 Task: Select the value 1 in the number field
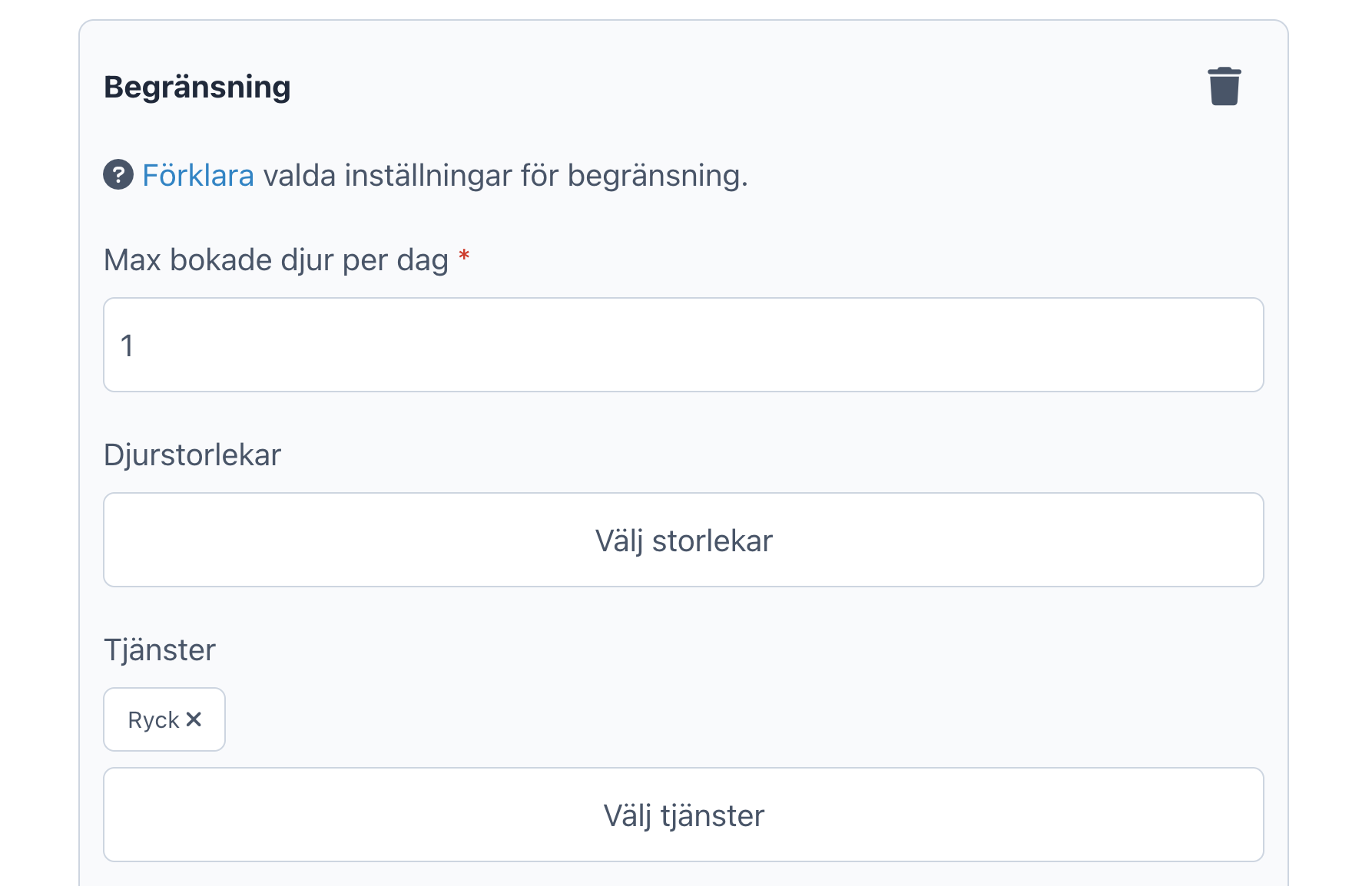pyautogui.click(x=129, y=345)
